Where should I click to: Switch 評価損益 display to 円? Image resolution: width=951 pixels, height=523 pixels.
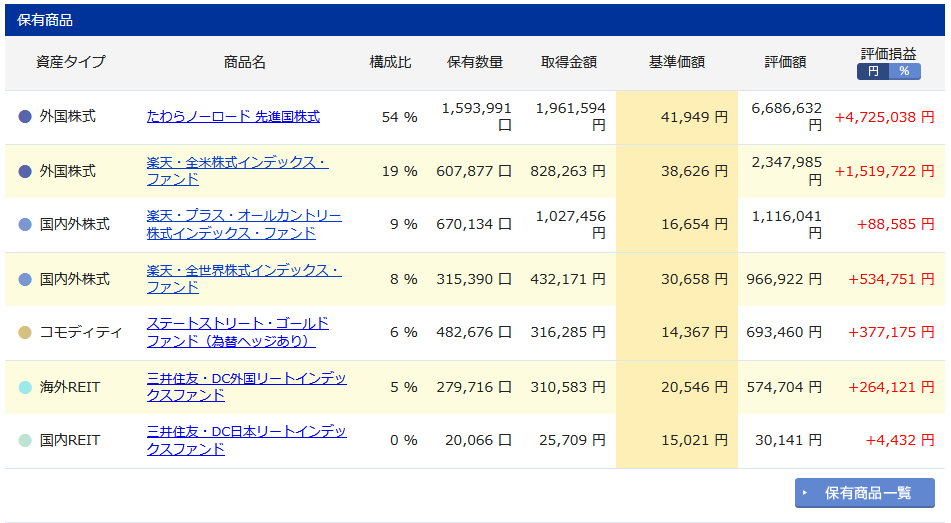[873, 72]
